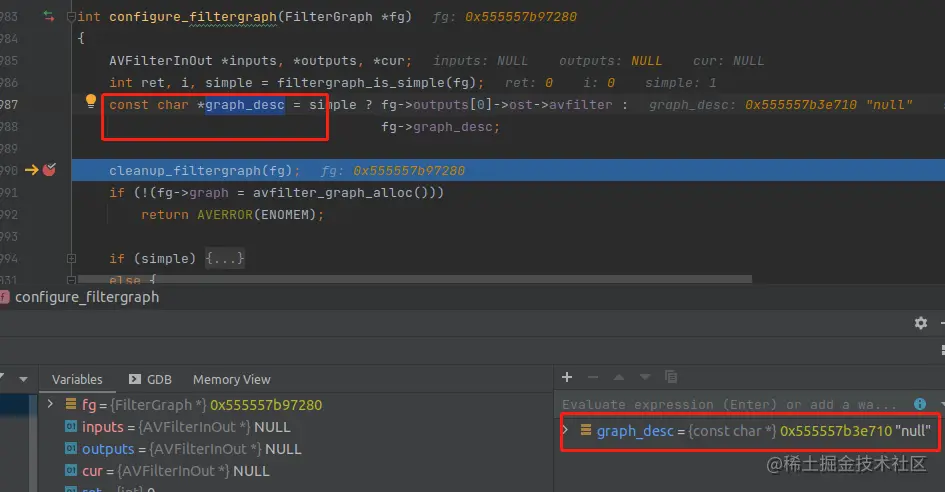Open the dropdown arrow left of Variables tab

(24, 379)
